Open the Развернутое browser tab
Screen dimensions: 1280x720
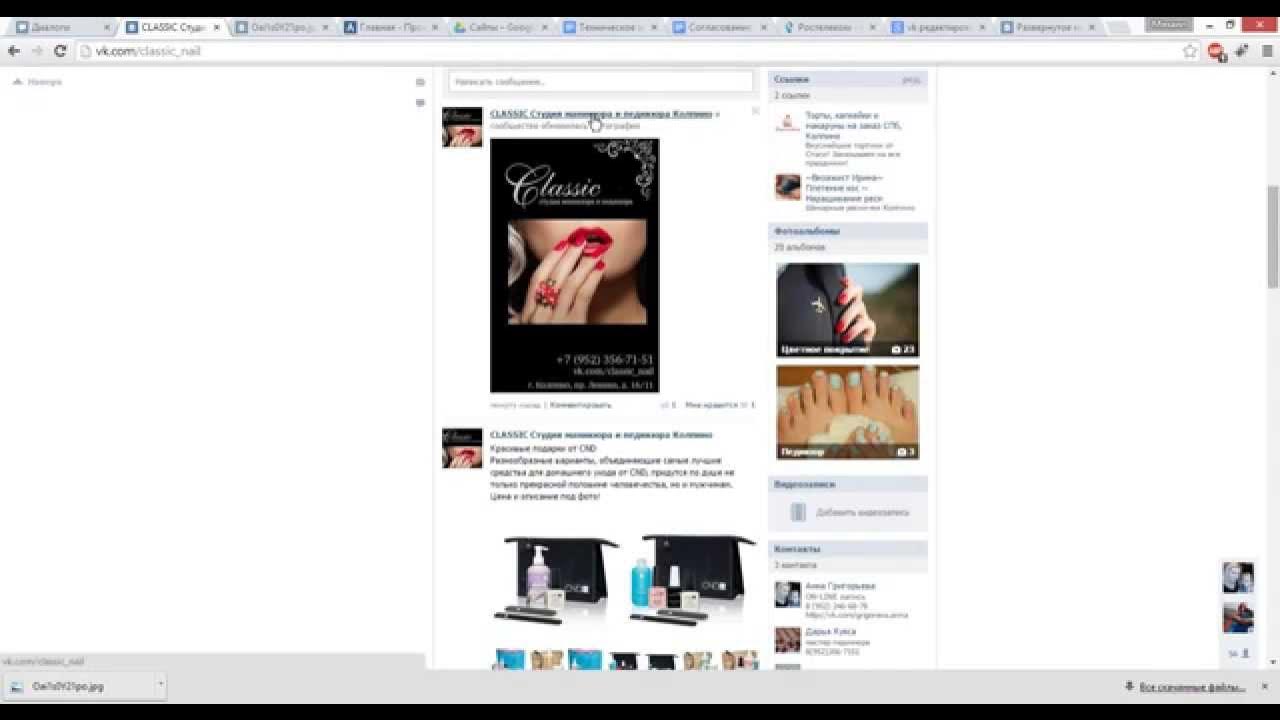(1046, 28)
